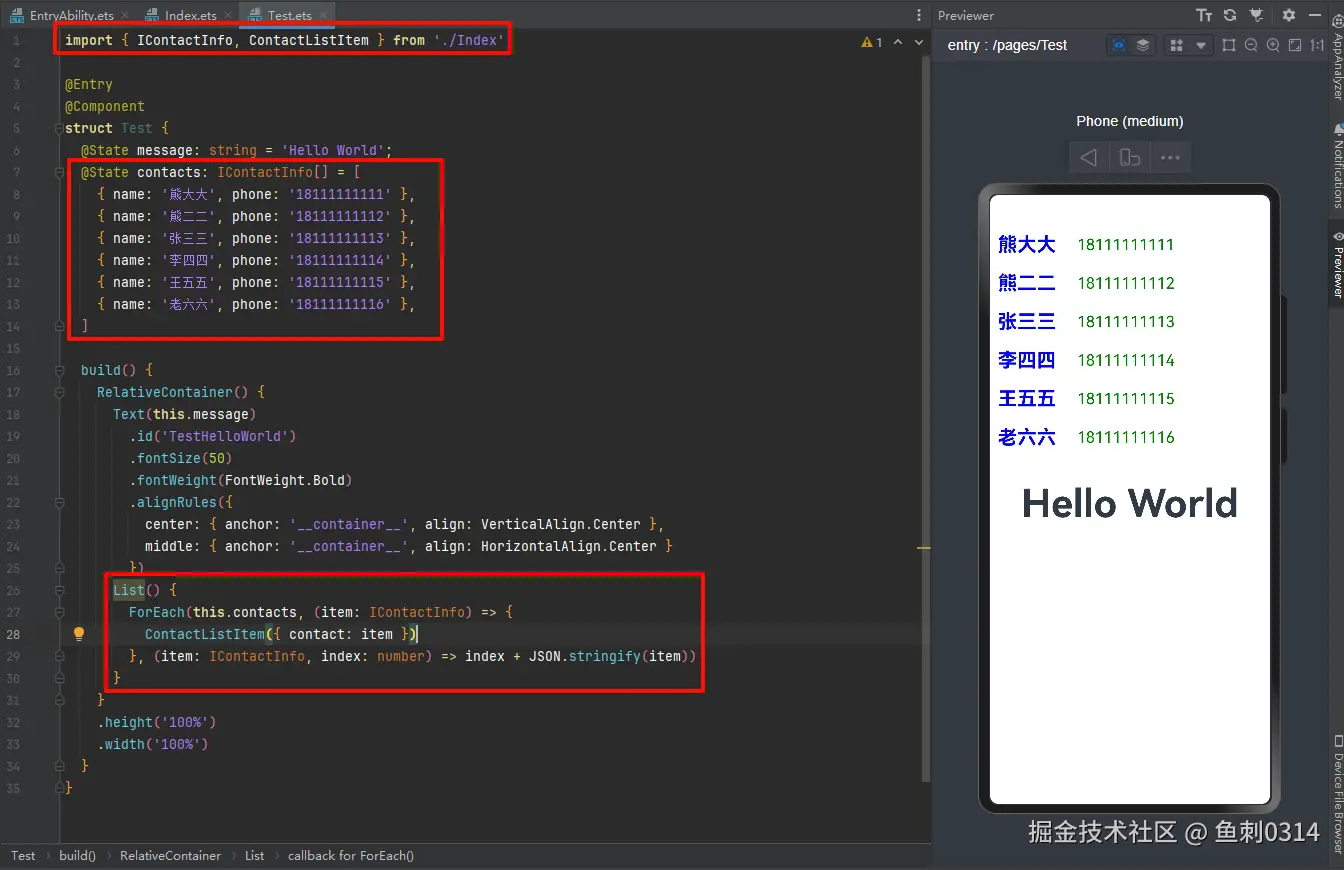Collapse RelativeContainer block on line 17
This screenshot has width=1344, height=870.
pyautogui.click(x=60, y=392)
